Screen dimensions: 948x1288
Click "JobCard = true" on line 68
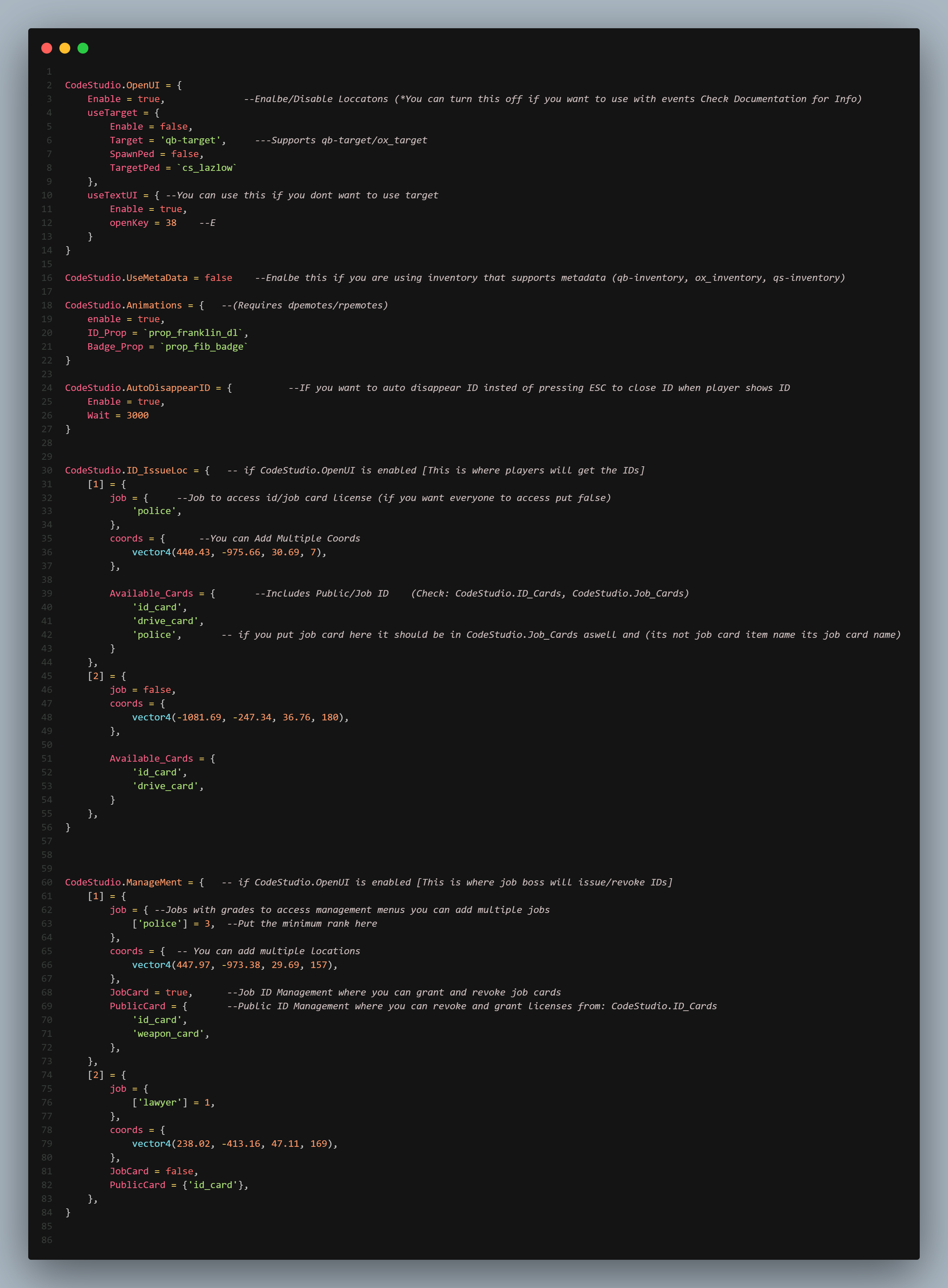coord(148,993)
